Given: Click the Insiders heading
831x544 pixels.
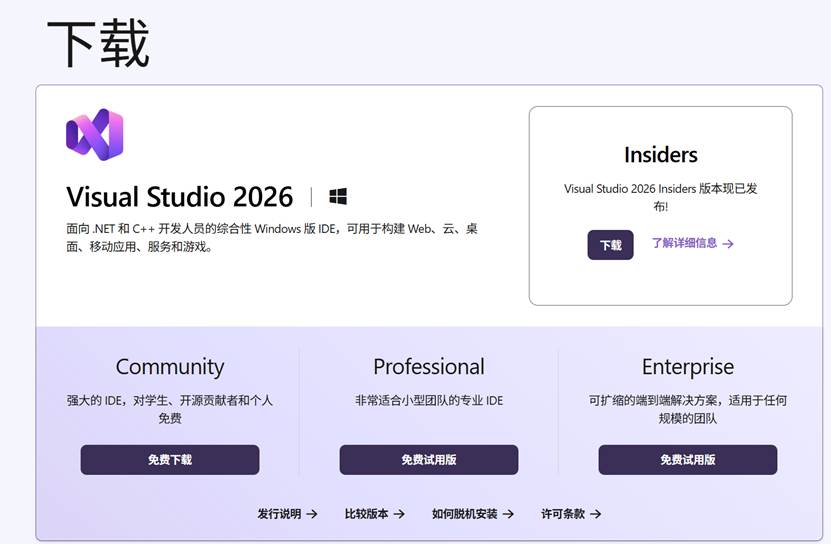Looking at the screenshot, I should click(x=661, y=155).
